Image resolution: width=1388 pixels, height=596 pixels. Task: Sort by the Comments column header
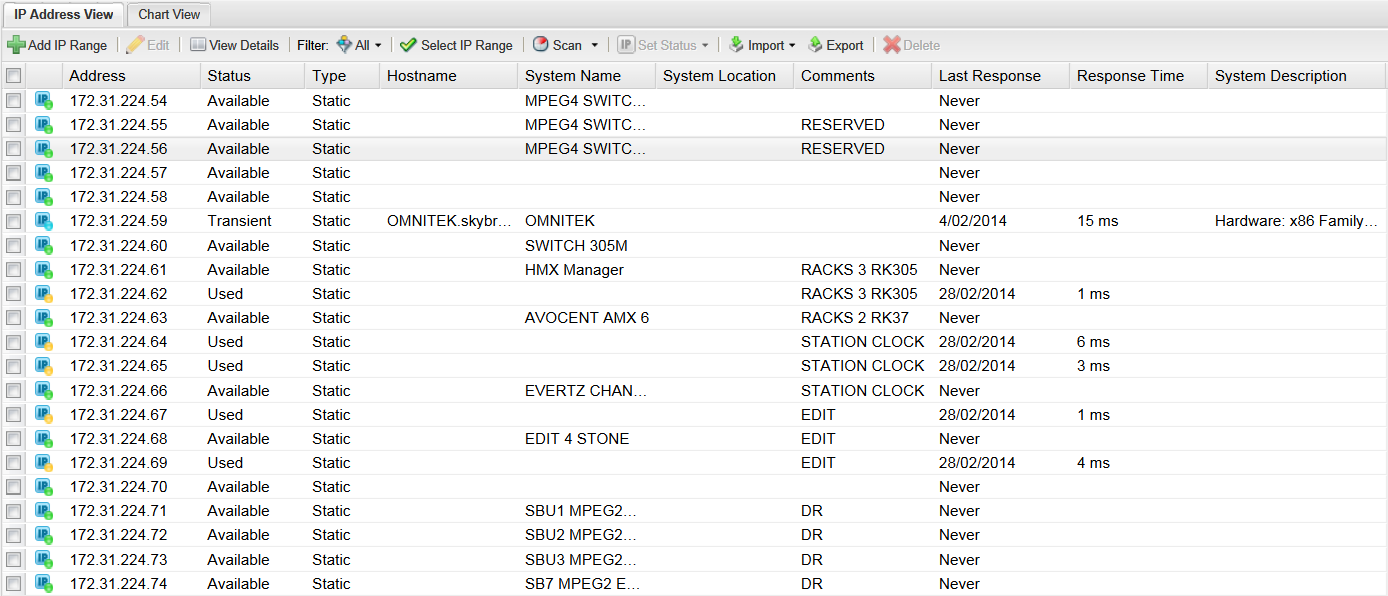863,76
